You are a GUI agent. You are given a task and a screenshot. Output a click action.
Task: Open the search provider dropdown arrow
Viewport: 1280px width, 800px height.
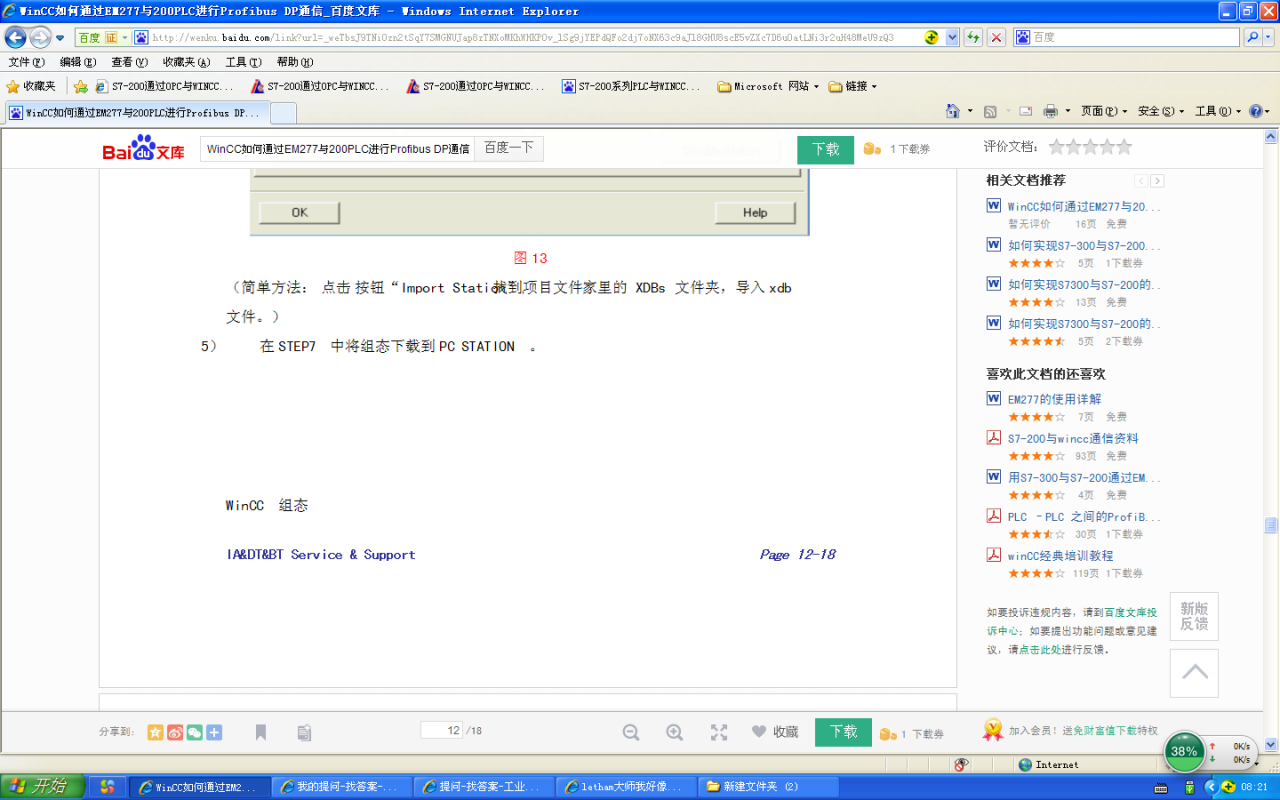tap(1271, 37)
